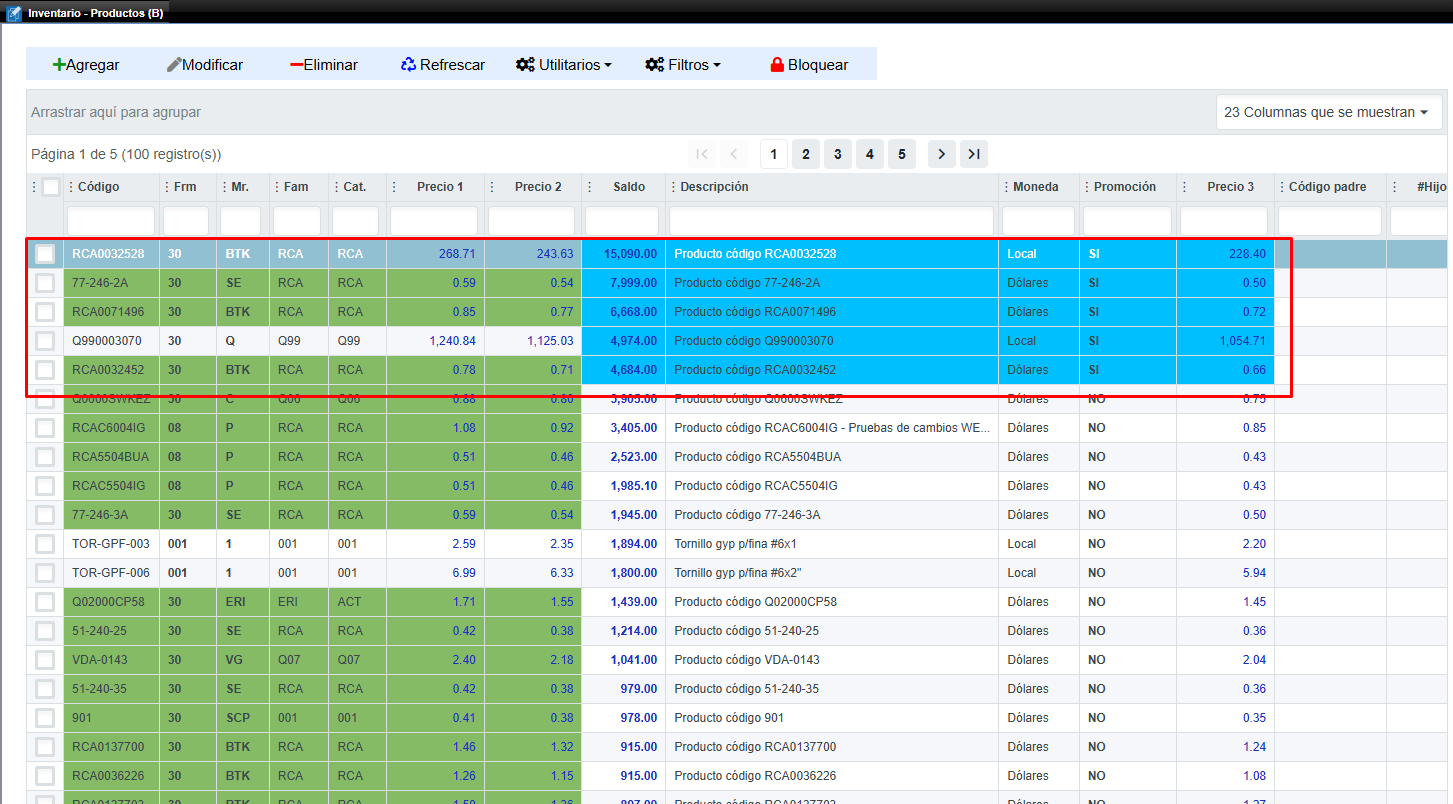
Task: Click the Modificar pencil icon
Action: coord(174,65)
